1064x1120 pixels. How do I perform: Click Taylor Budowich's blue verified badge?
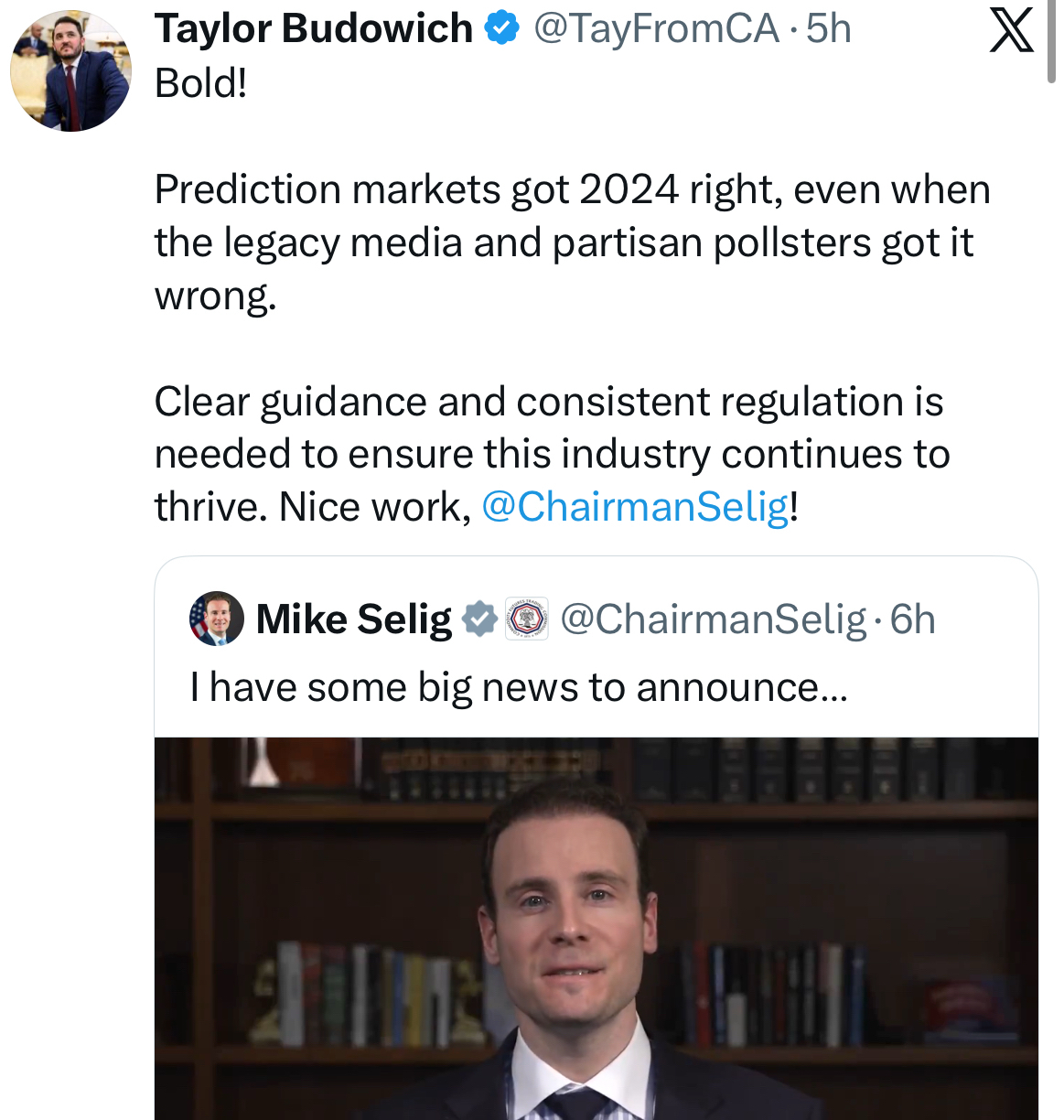pos(500,28)
